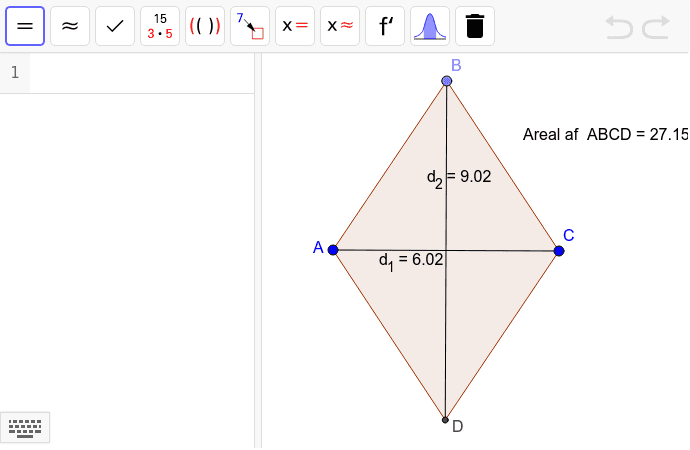This screenshot has width=690, height=450.
Task: Click point A on the rhombus
Action: click(x=333, y=250)
